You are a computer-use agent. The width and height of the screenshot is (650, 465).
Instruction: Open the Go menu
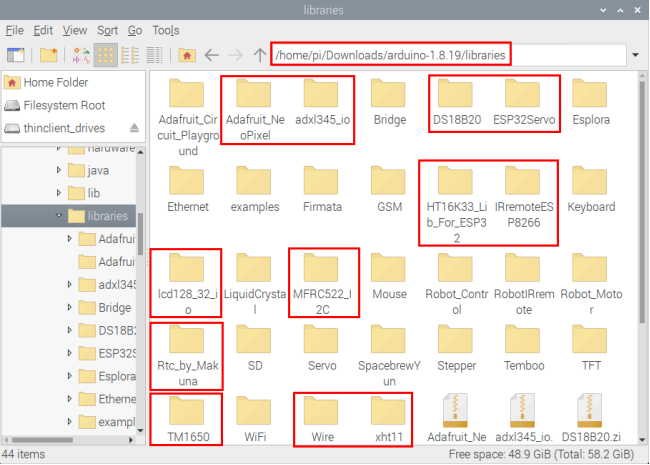[135, 30]
